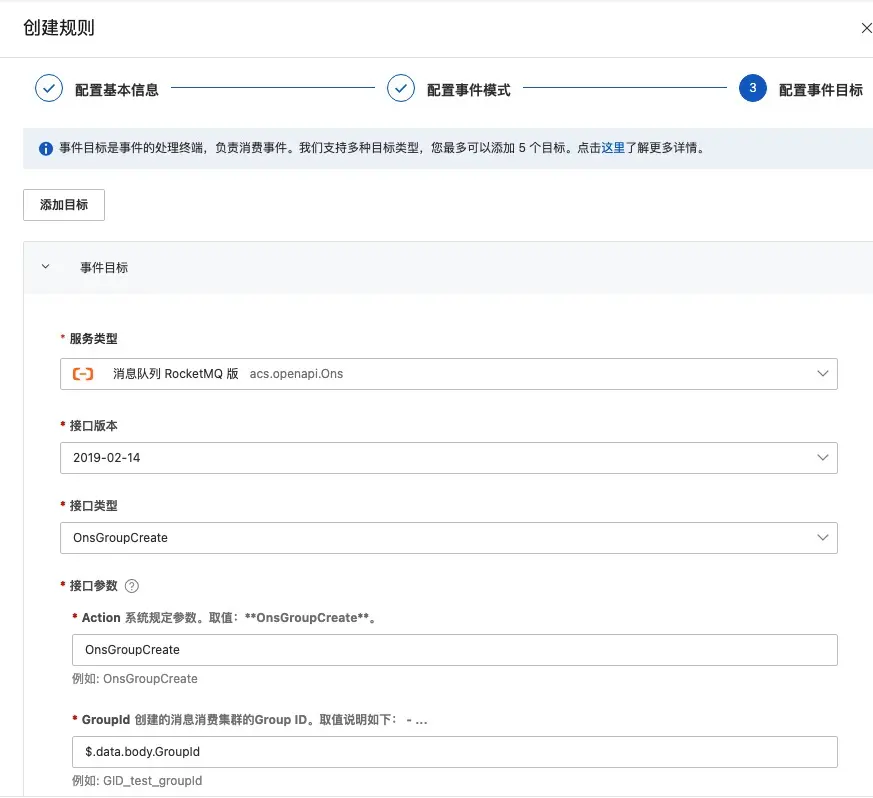873x798 pixels.
Task: Open the 这里 details link
Action: tap(613, 148)
